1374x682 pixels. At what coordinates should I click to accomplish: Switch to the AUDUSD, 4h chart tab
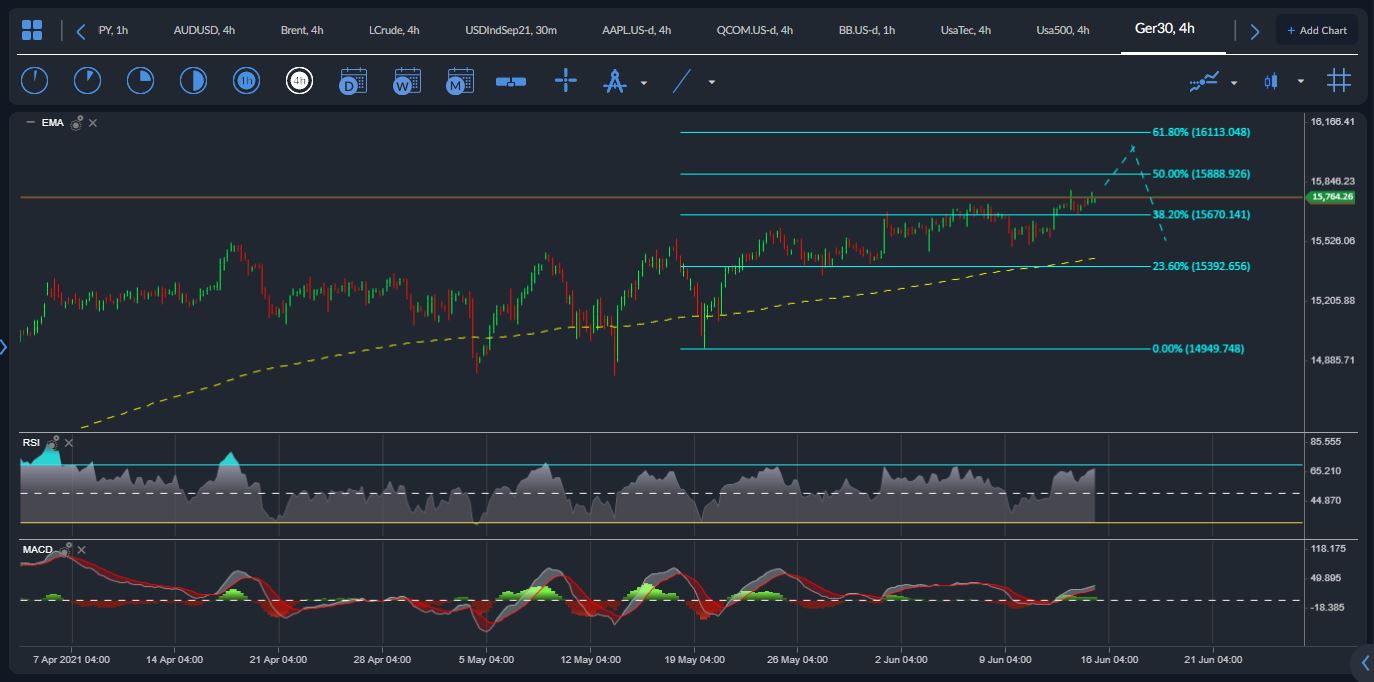point(204,30)
